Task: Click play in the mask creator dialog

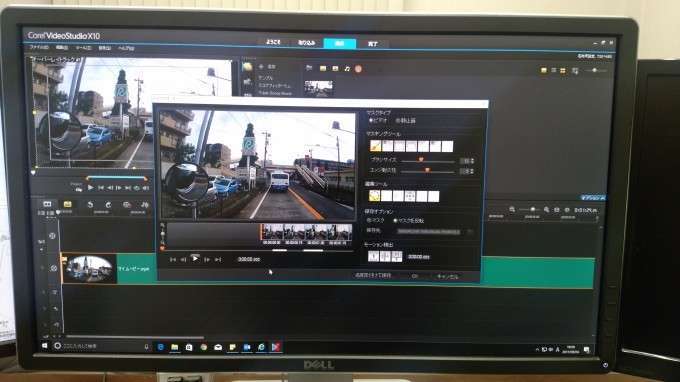Action: click(x=195, y=259)
